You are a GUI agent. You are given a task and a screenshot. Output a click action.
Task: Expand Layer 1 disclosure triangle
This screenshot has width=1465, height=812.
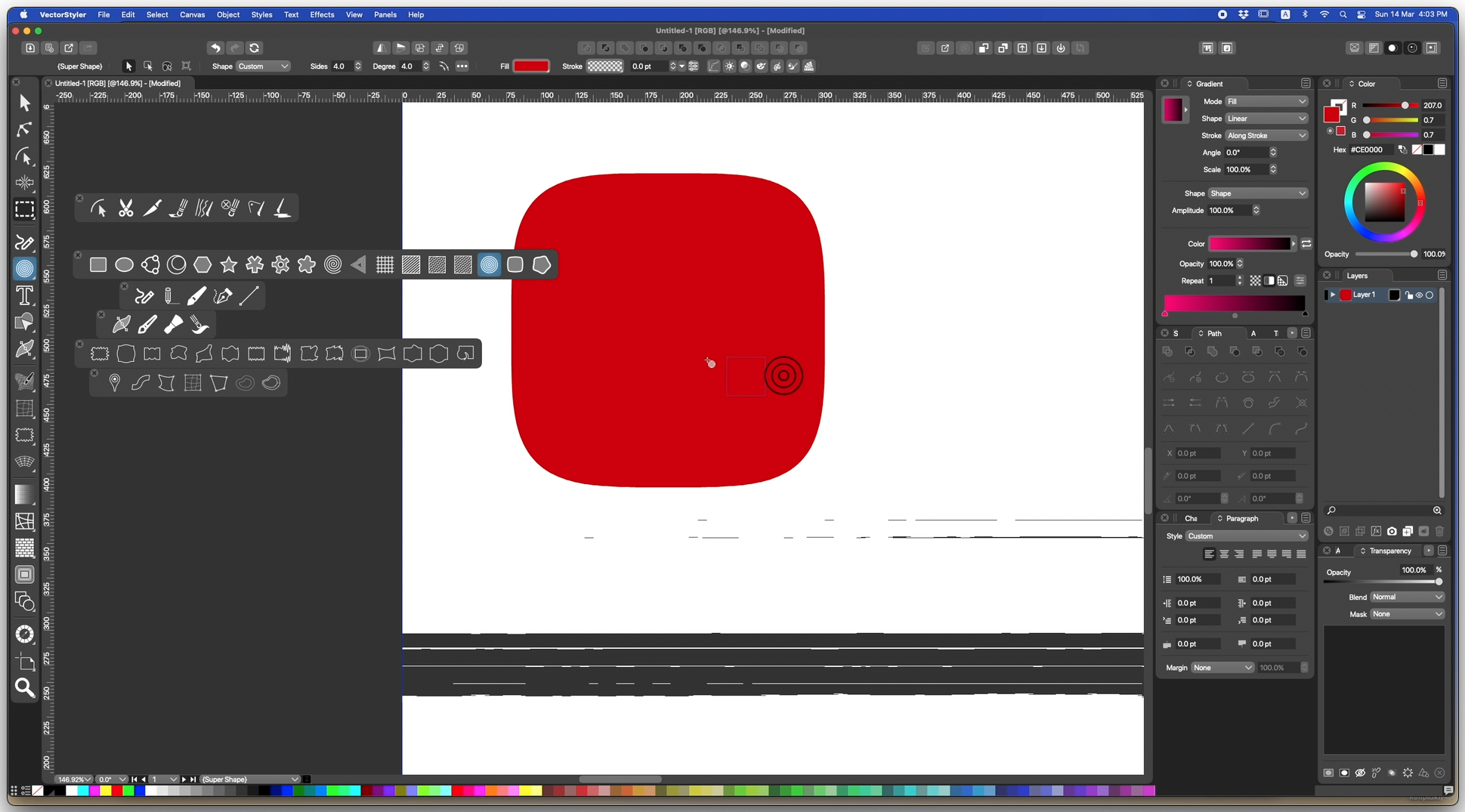(1333, 295)
